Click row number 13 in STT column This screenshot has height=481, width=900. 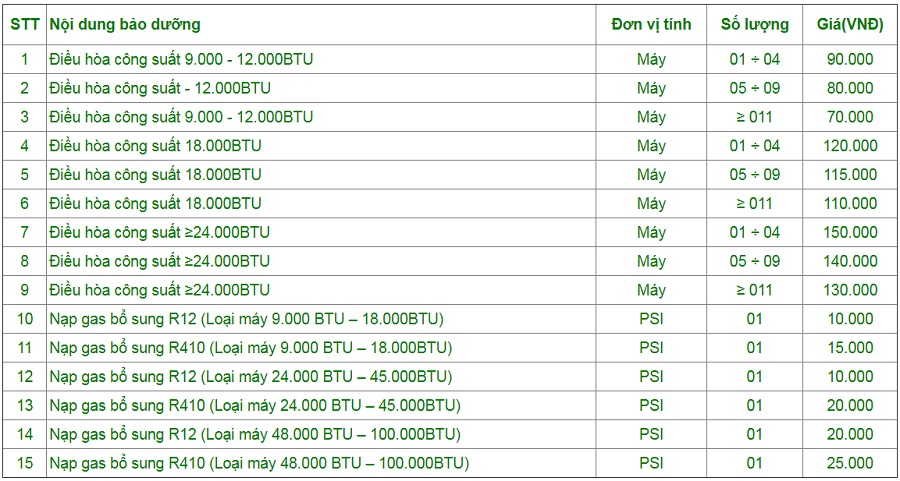point(25,406)
